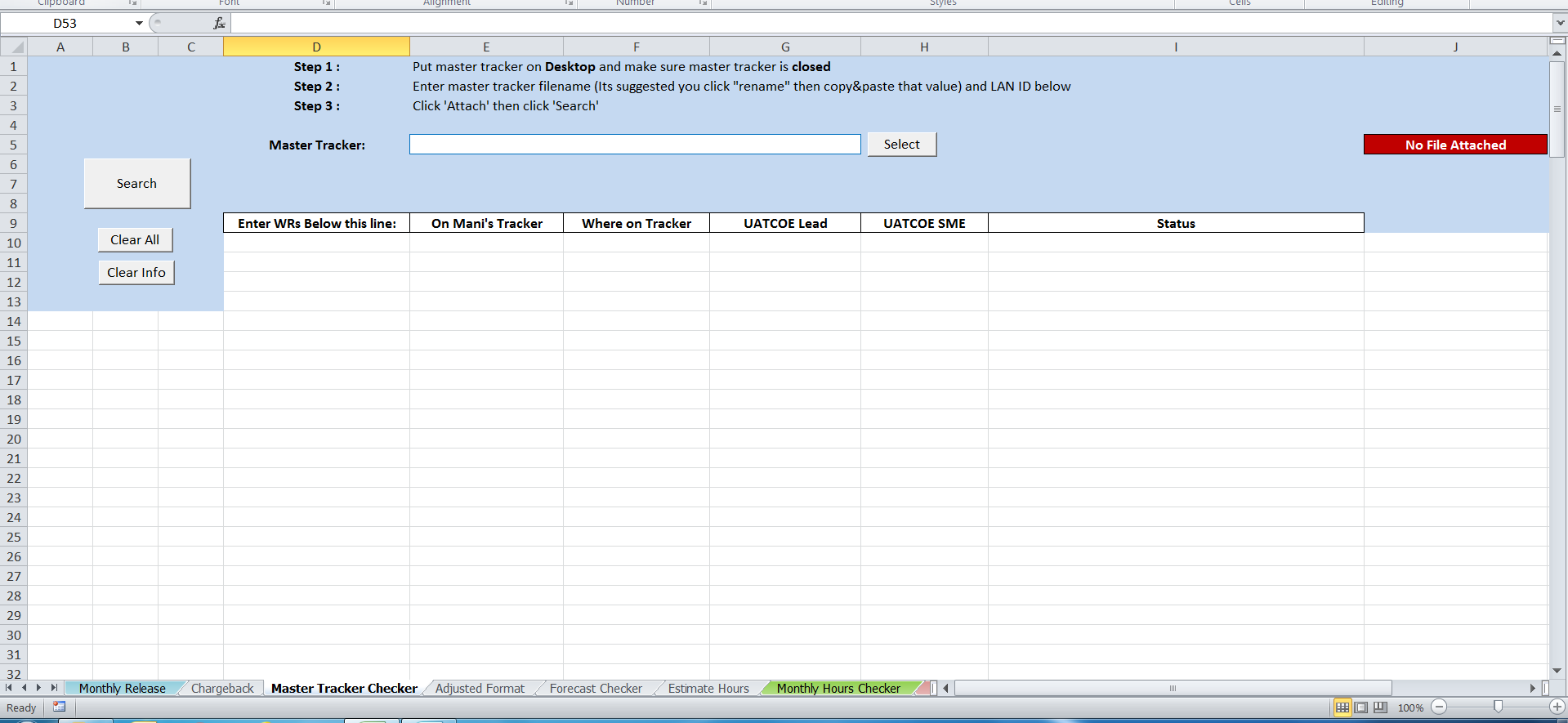
Task: Switch to Page Break Preview view
Action: click(x=1380, y=707)
